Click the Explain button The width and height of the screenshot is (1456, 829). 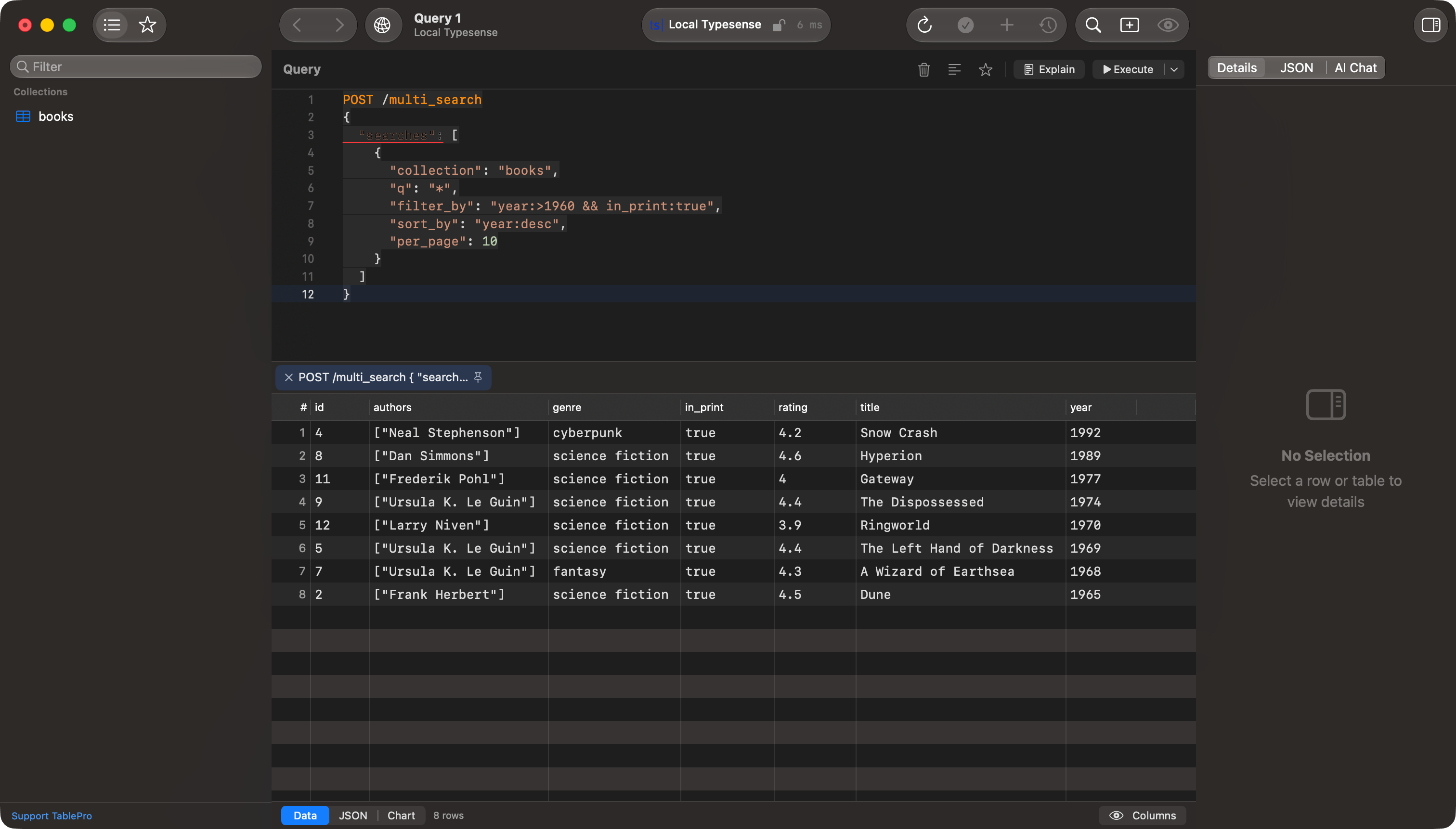coord(1049,69)
